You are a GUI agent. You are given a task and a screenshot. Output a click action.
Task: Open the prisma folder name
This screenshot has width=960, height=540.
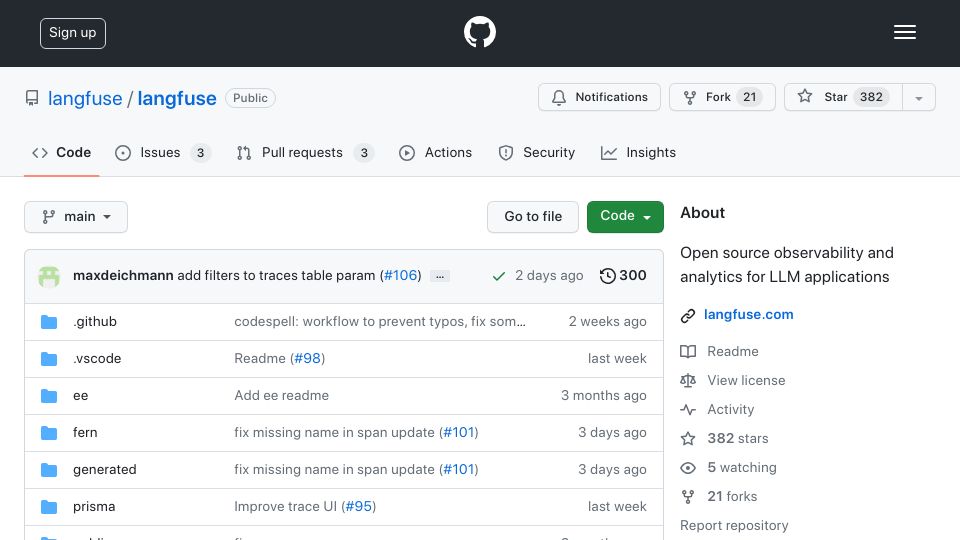coord(94,506)
